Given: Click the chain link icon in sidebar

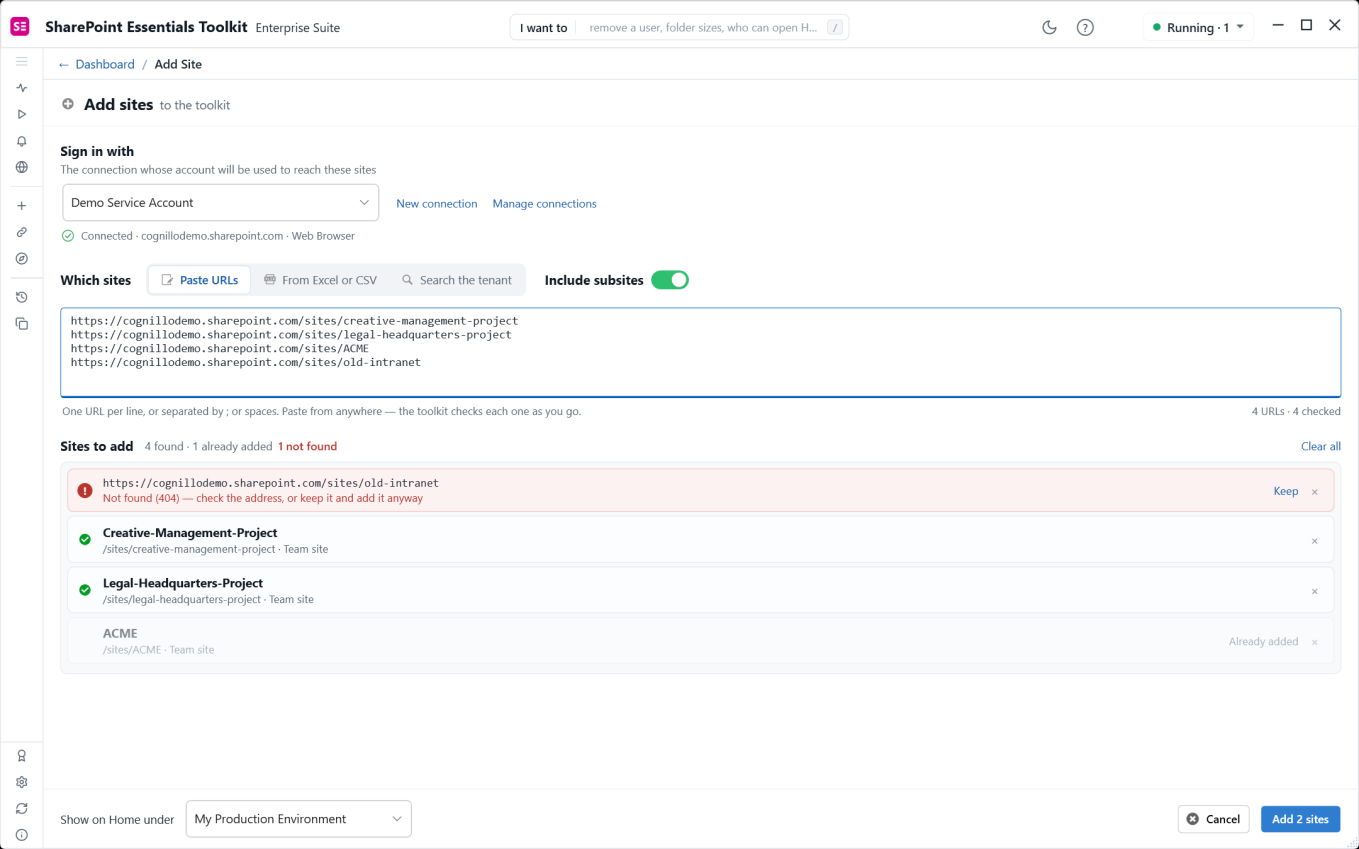Looking at the screenshot, I should coord(21,232).
